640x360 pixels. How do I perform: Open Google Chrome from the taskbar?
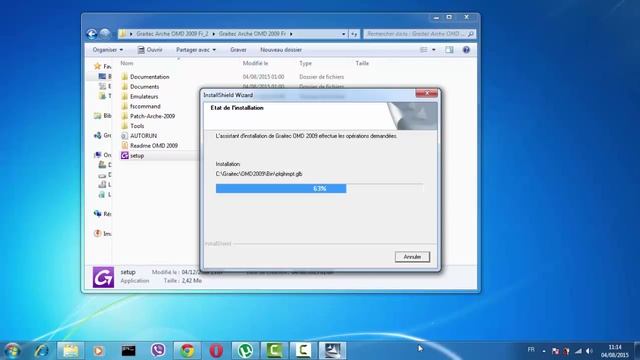pos(187,351)
